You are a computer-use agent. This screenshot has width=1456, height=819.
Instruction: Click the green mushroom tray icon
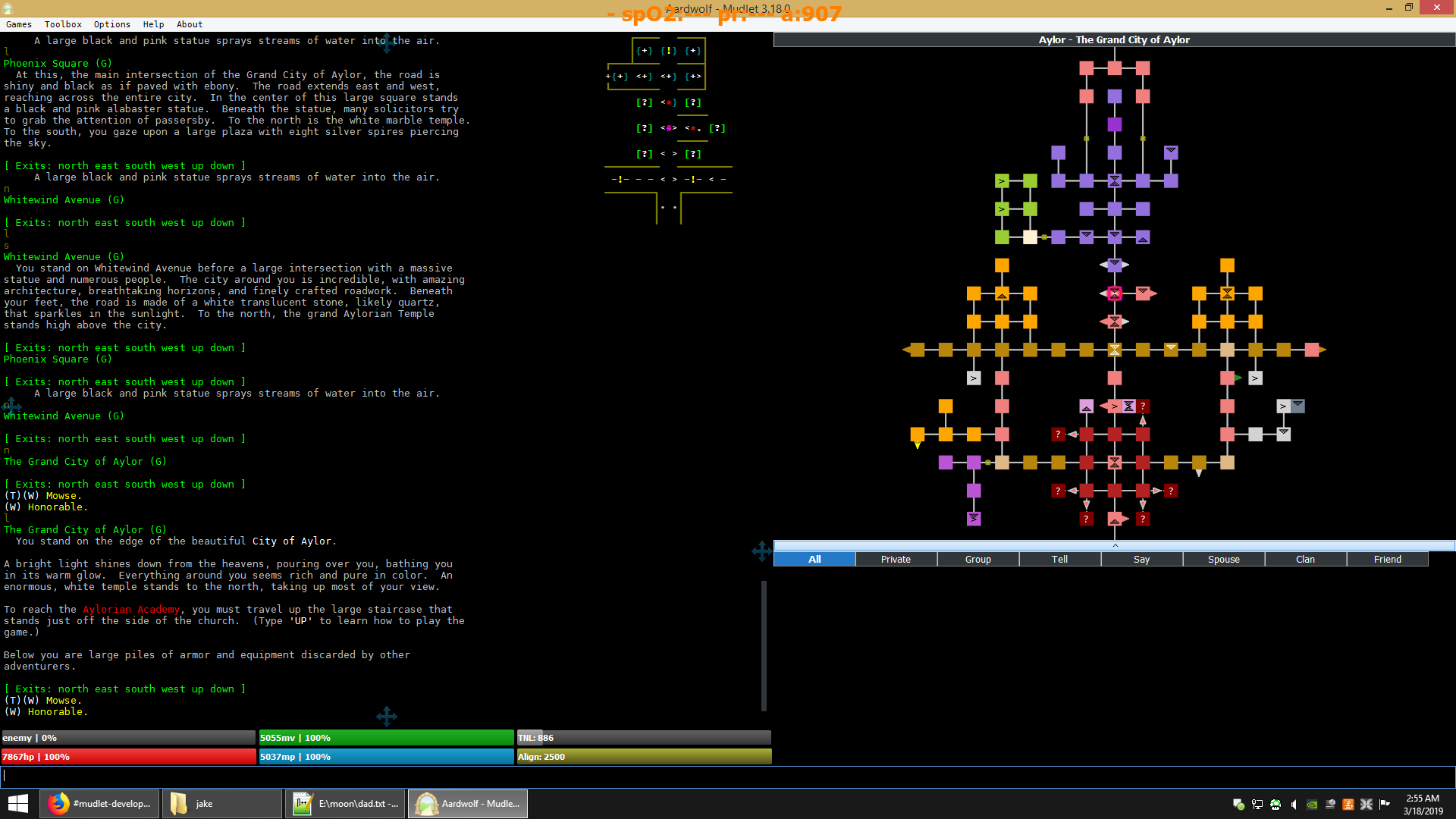pos(1276,805)
